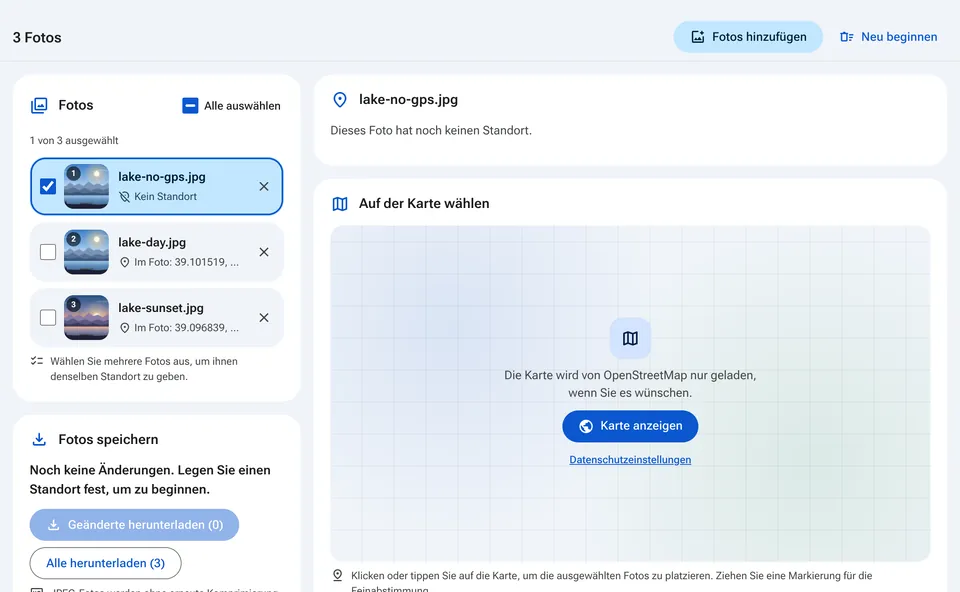Viewport: 960px width, 592px height.
Task: Click the map icon next to Auf der Karte wählen
Action: [340, 204]
